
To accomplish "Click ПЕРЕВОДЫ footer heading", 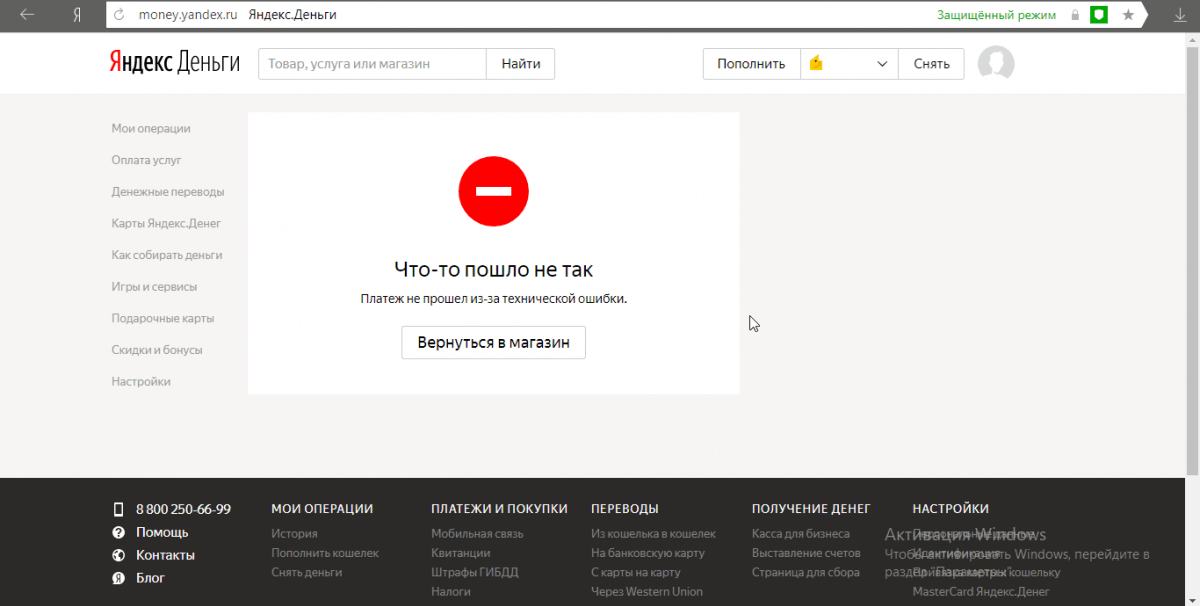I will point(625,509).
